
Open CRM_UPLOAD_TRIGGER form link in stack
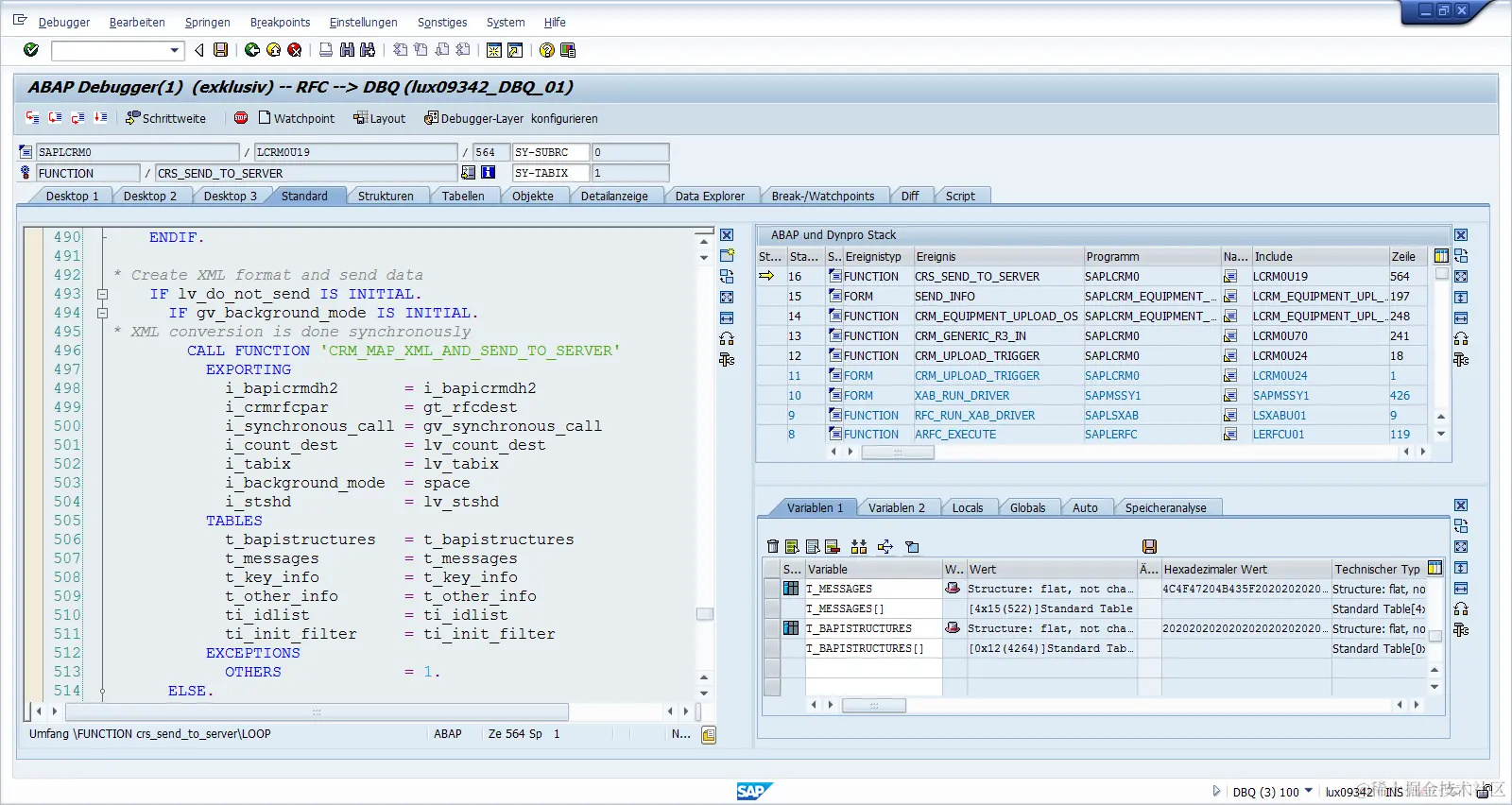976,375
